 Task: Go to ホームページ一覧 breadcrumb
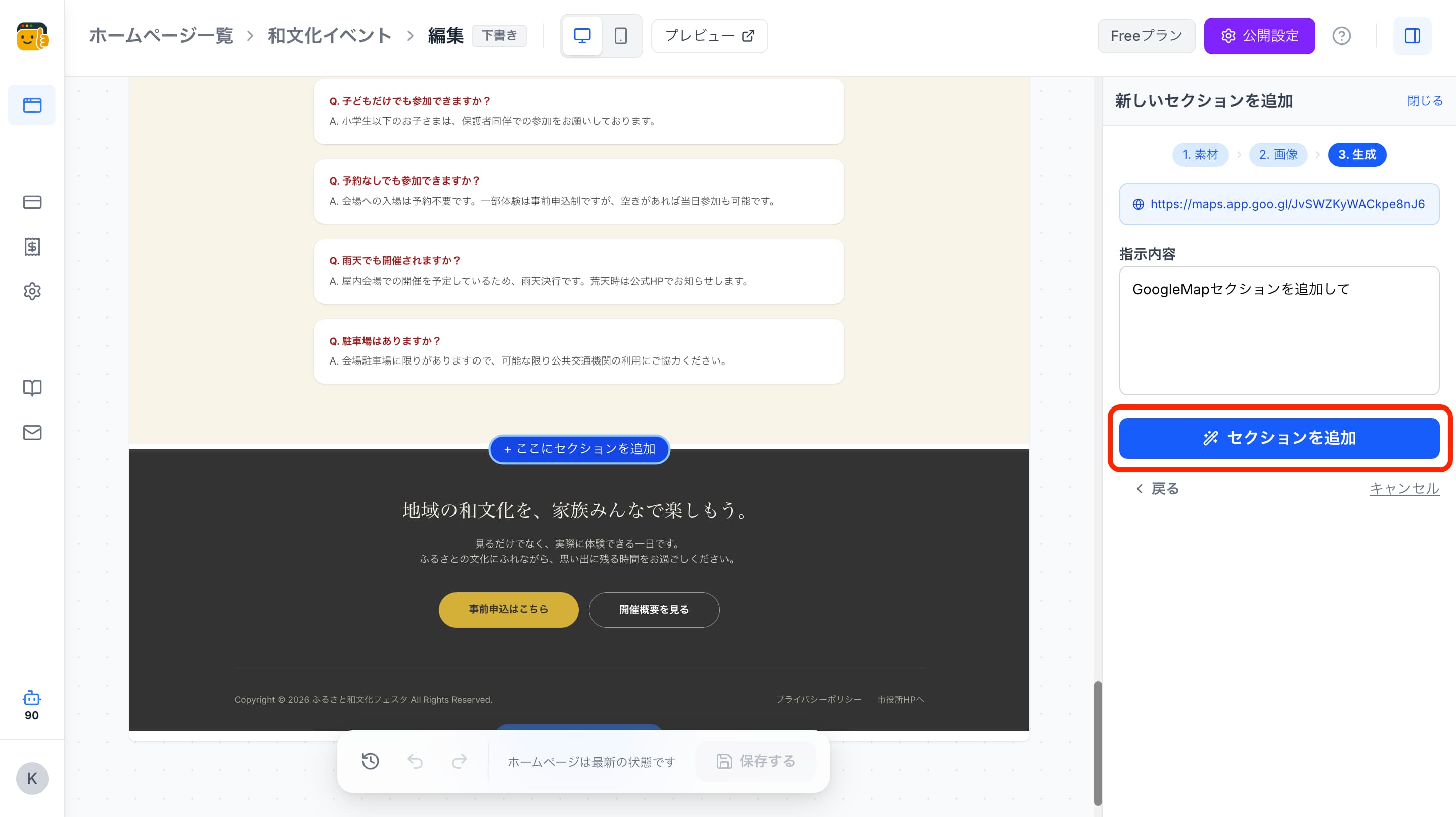click(x=161, y=36)
